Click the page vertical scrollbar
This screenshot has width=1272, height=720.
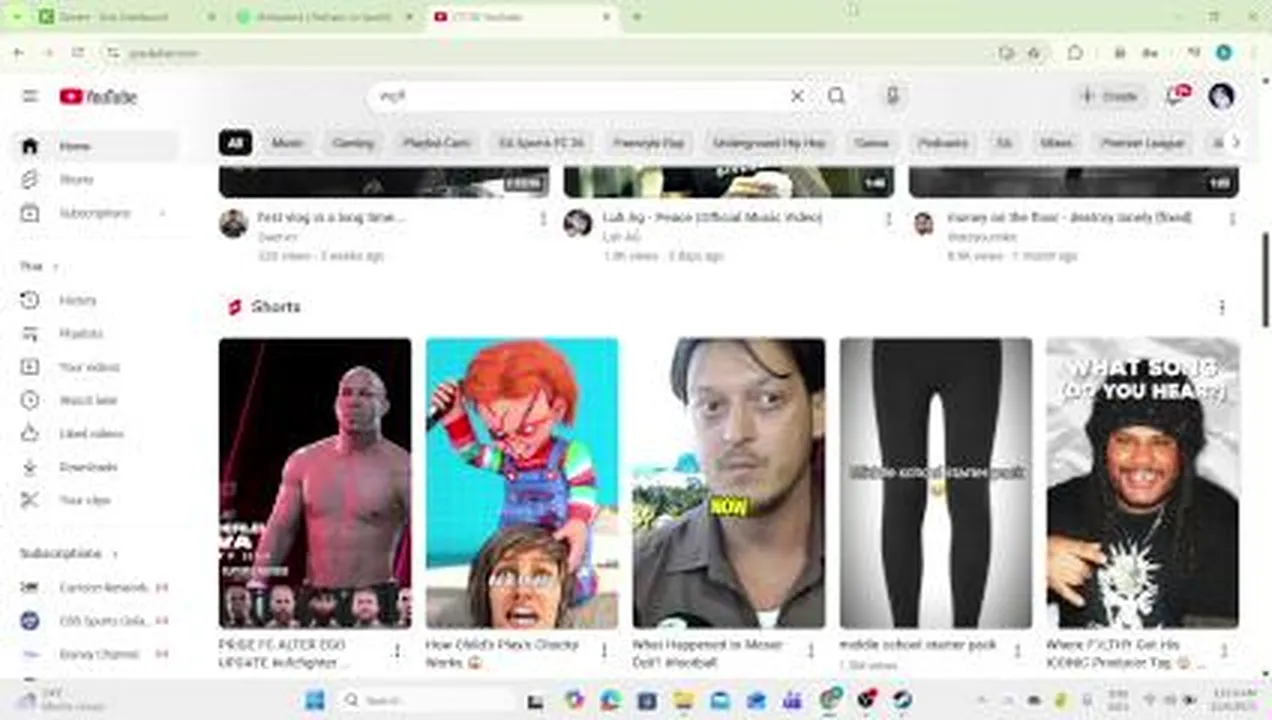(1266, 280)
